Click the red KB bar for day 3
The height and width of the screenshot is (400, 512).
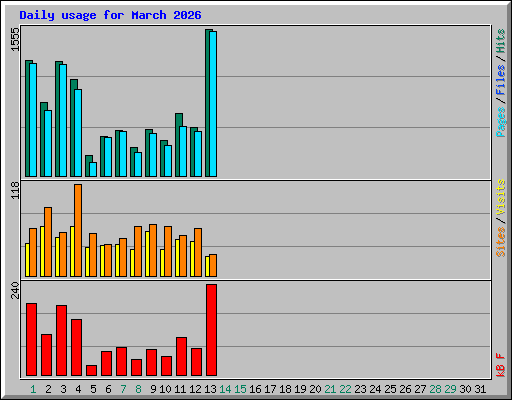[x=61, y=341]
